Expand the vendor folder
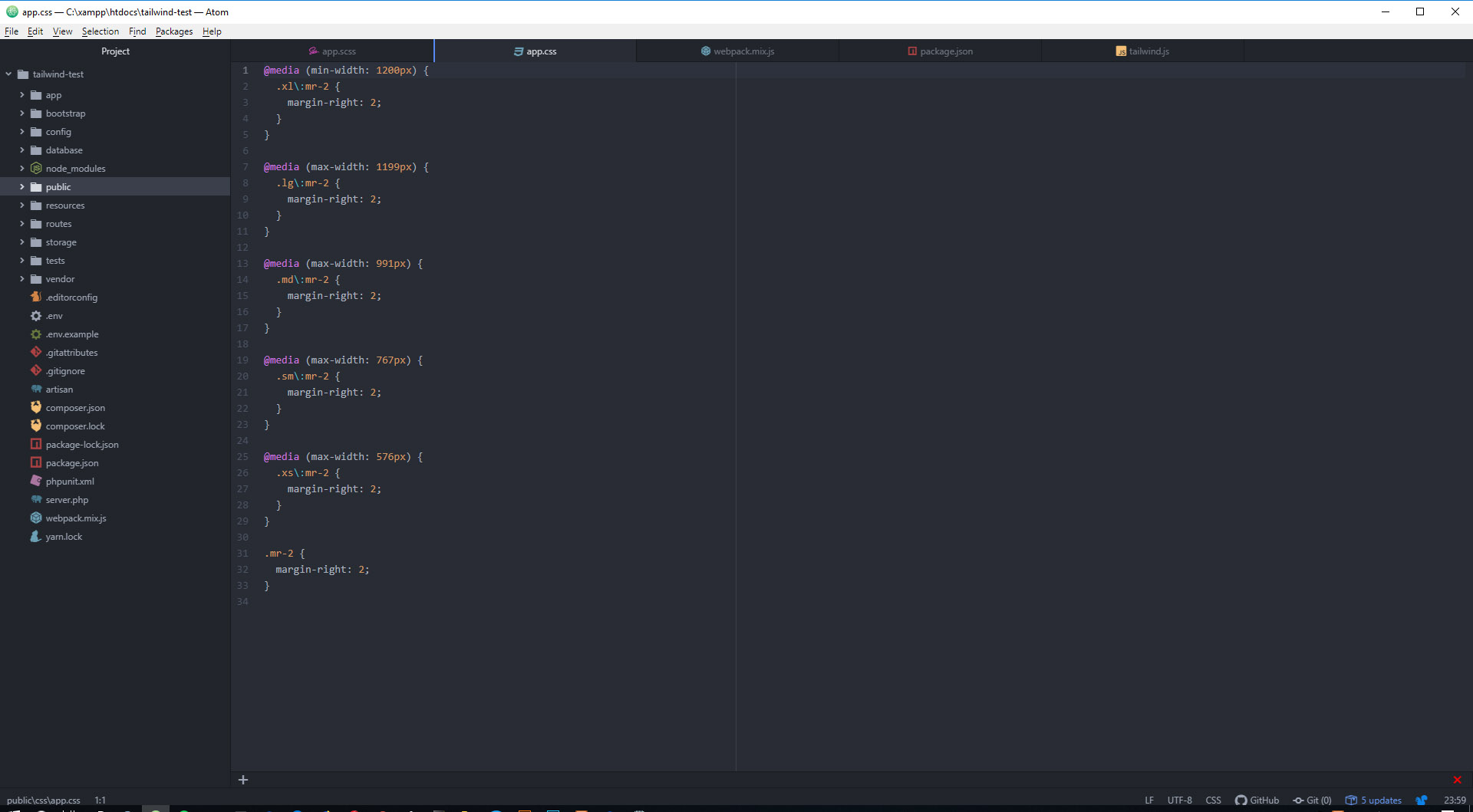 coord(21,278)
